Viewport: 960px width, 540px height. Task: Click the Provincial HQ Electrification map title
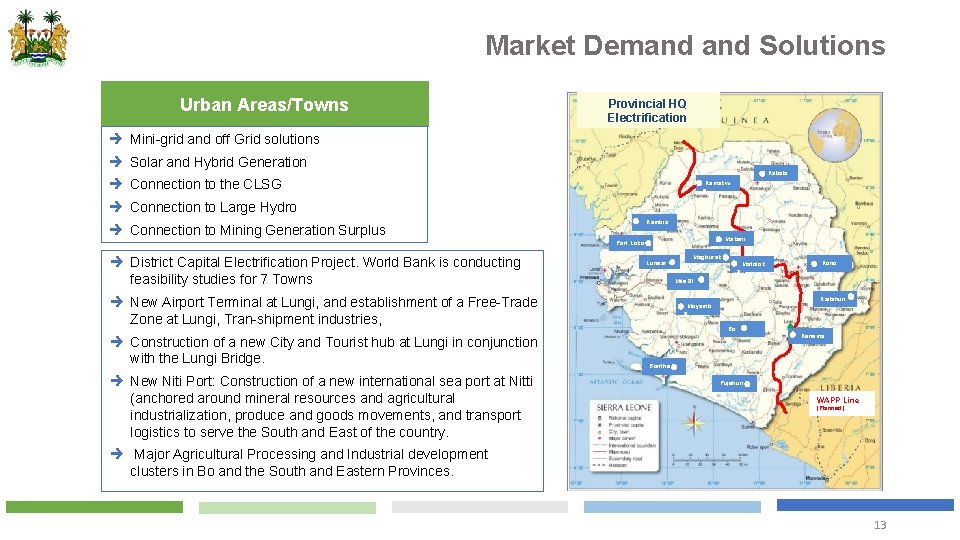[647, 110]
